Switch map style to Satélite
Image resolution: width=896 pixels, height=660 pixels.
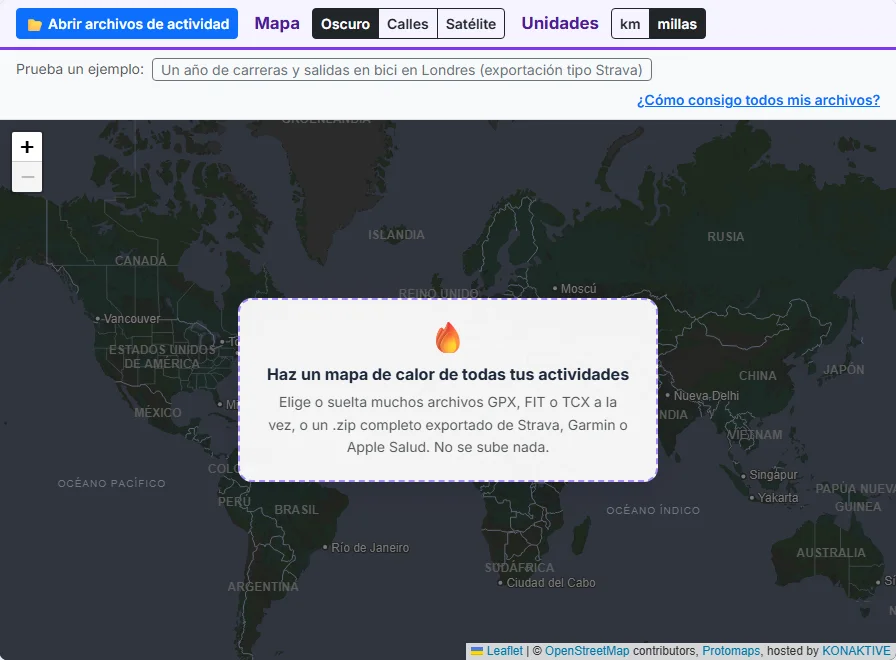471,24
